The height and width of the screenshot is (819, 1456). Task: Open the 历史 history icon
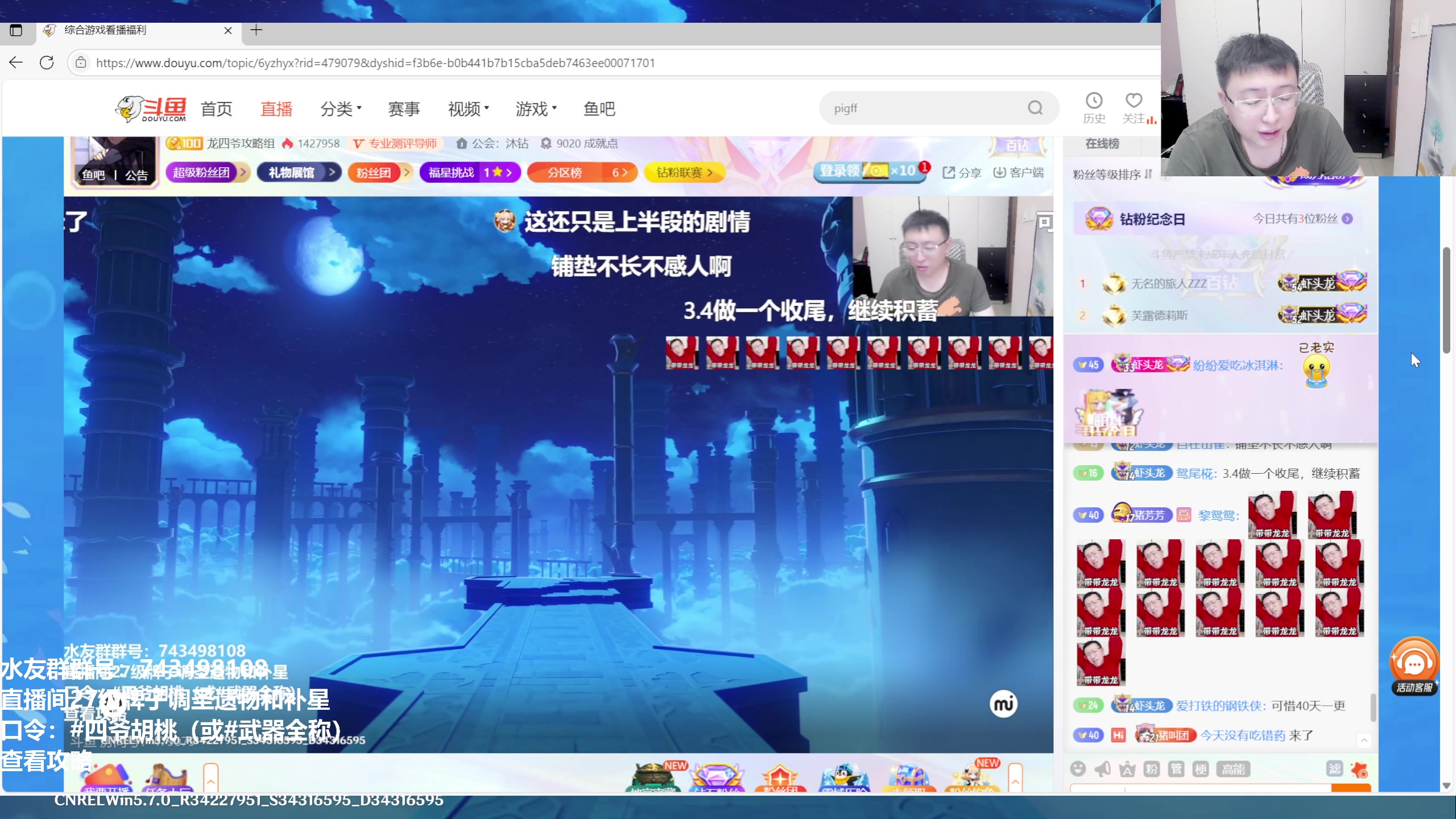1094,108
